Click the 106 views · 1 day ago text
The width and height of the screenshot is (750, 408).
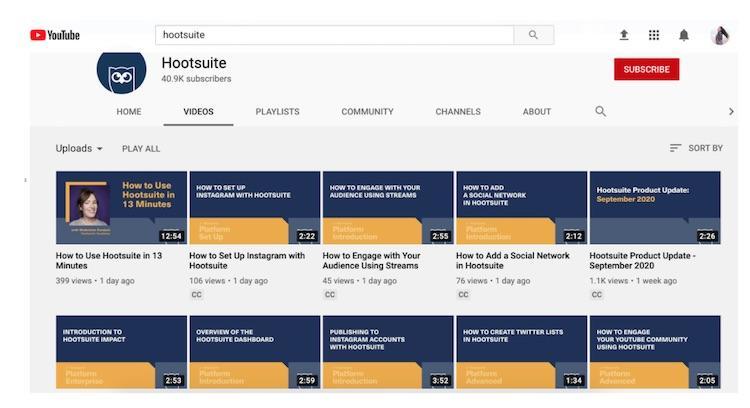click(x=228, y=281)
